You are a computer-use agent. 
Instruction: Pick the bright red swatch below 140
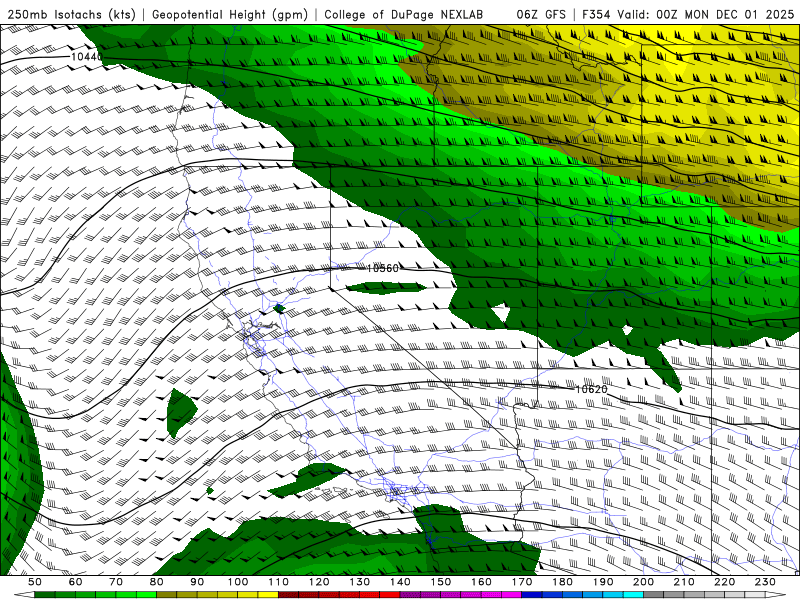(x=390, y=594)
